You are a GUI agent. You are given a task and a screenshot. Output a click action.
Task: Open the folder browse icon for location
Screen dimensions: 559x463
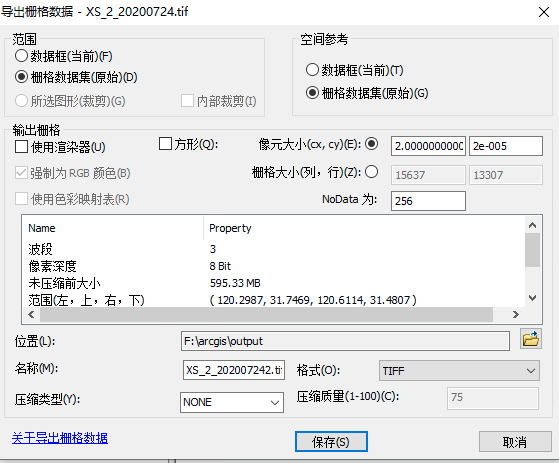coord(531,339)
